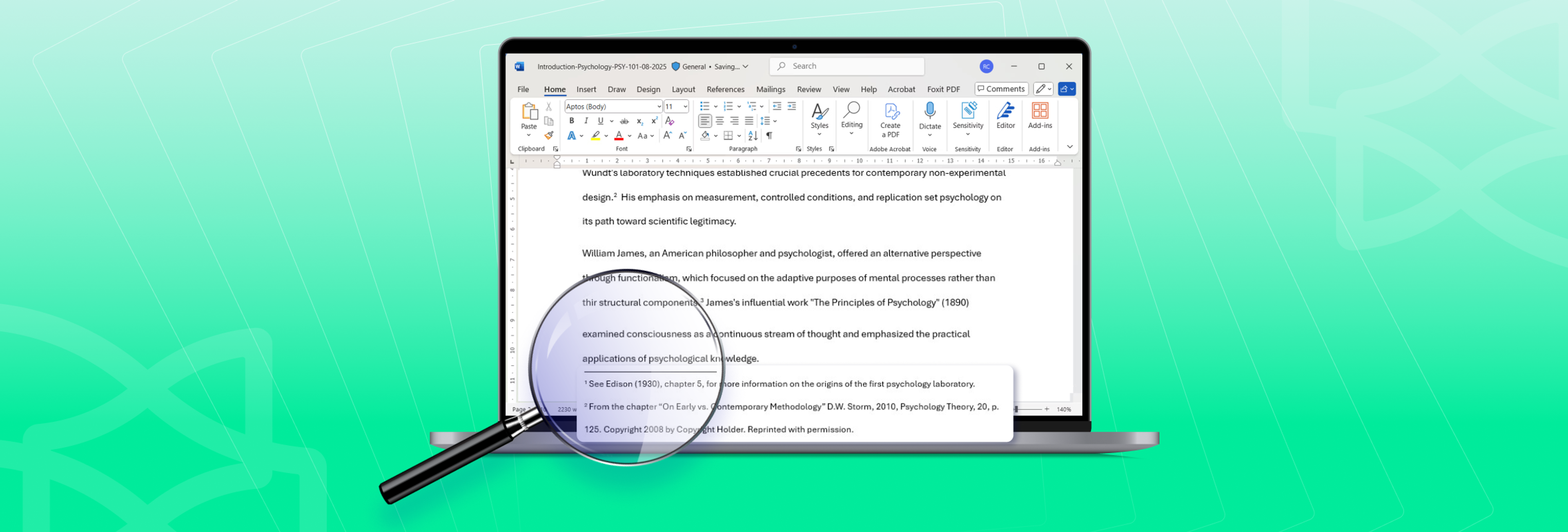Toggle Italic formatting

coord(586,121)
